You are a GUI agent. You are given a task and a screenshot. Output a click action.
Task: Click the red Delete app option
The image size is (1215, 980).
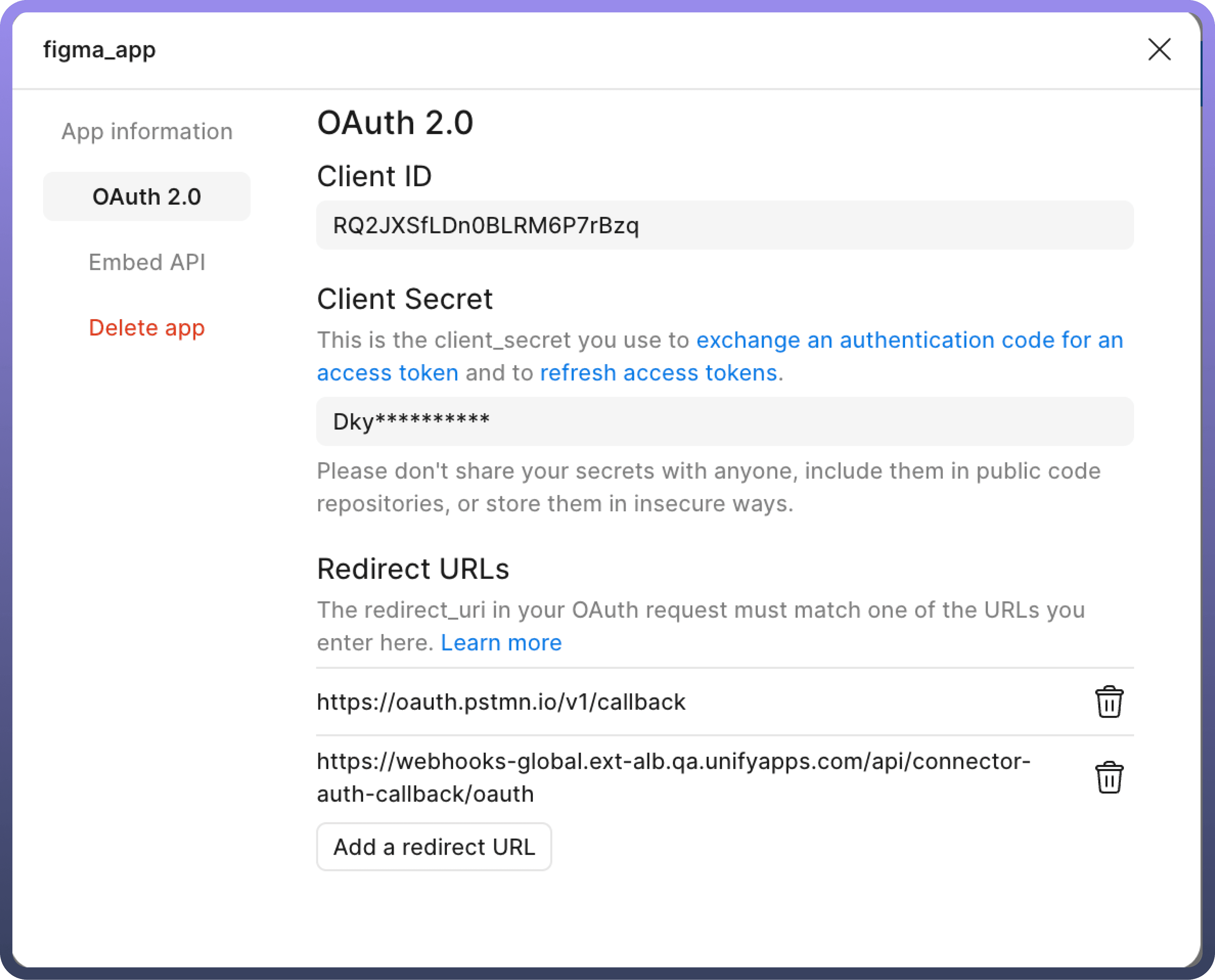[147, 327]
